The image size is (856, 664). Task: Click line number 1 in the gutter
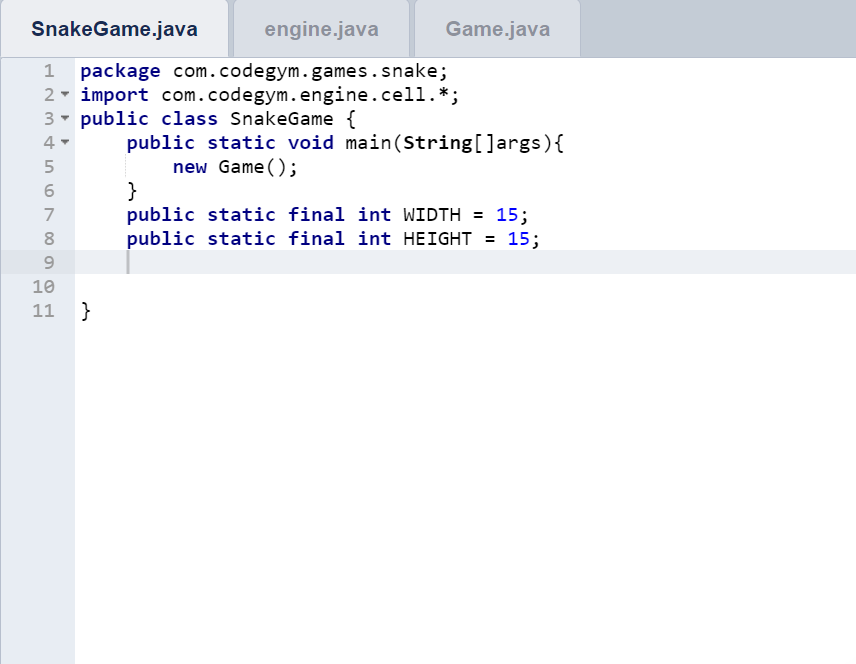coord(47,71)
